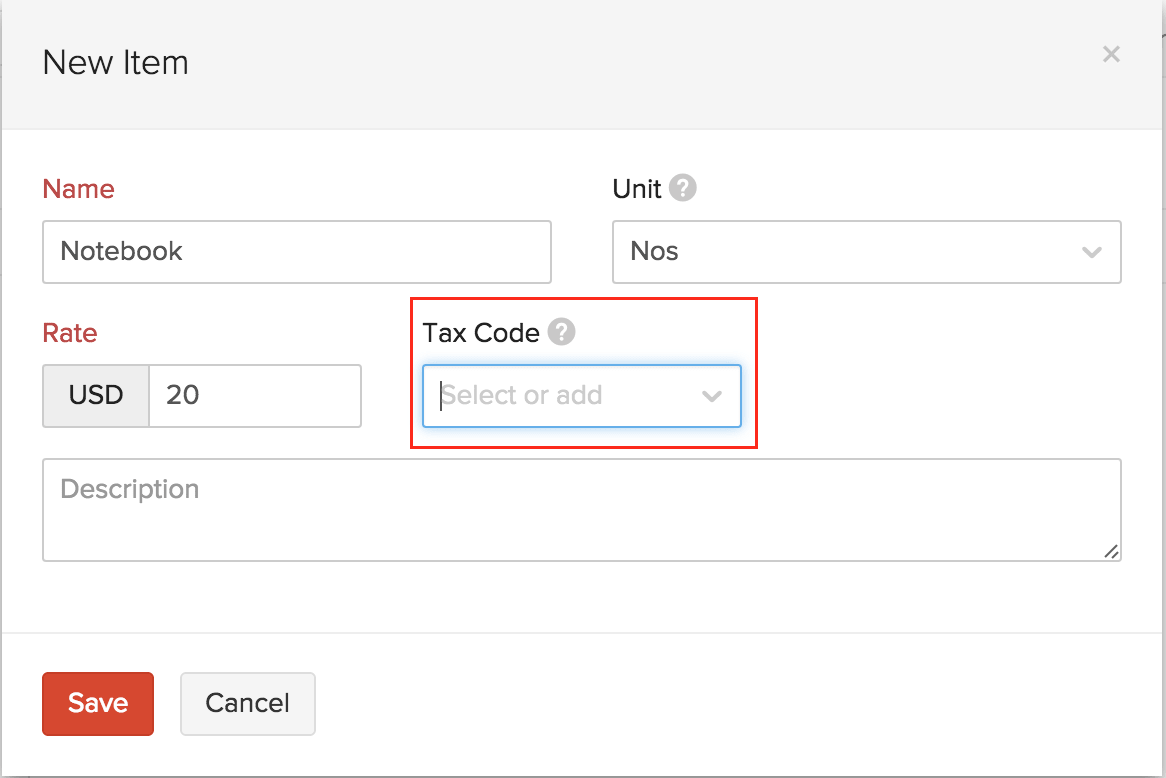Viewport: 1166px width, 778px height.
Task: Click inside the Description text area
Action: coord(580,510)
